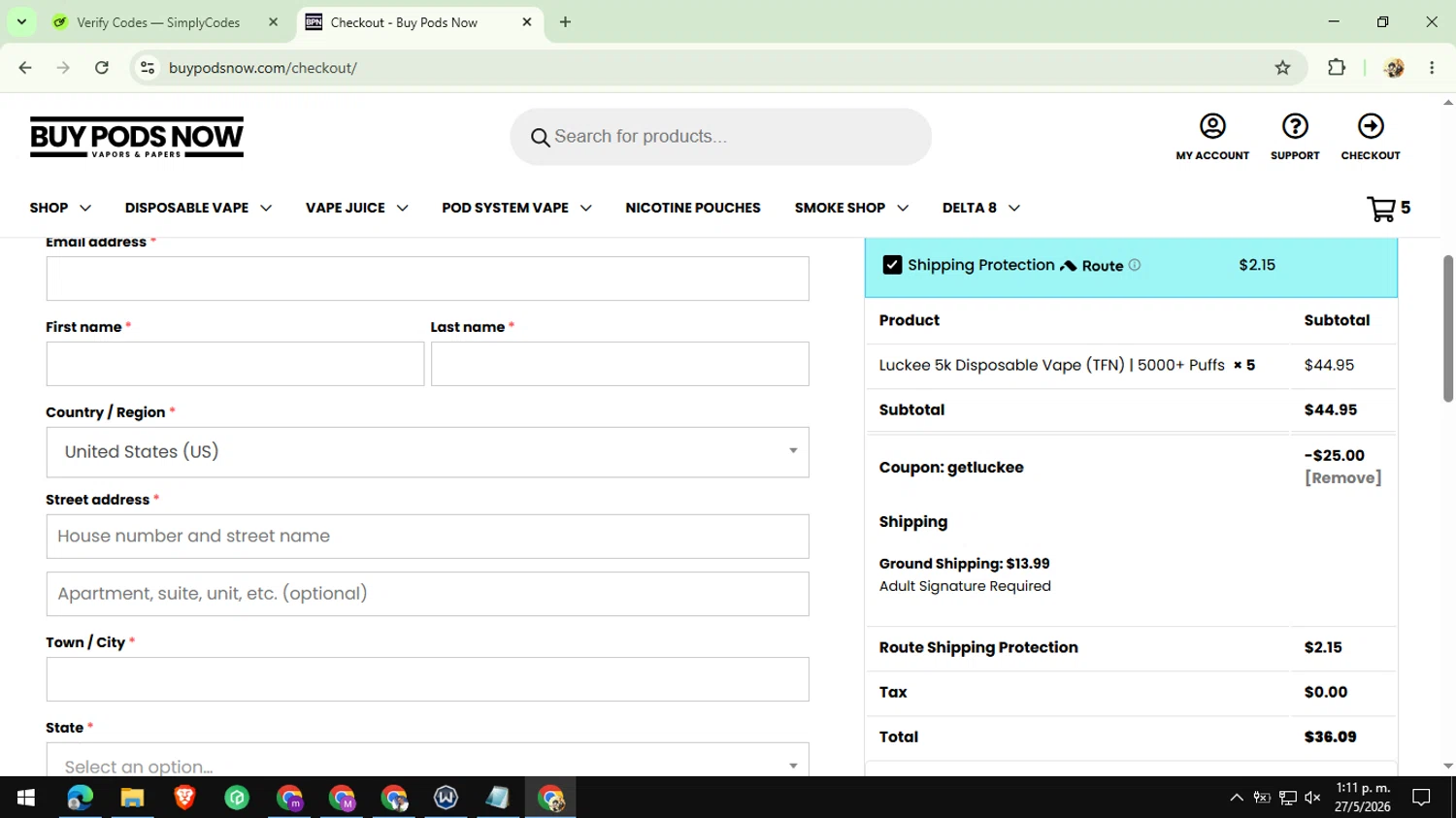Screen dimensions: 1456x818
Task: Click the Coupon: getluckee label
Action: pyautogui.click(x=951, y=468)
